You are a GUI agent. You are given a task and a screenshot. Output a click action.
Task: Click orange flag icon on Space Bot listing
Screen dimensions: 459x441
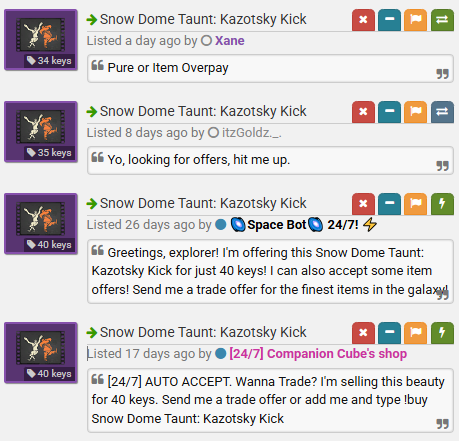(416, 204)
